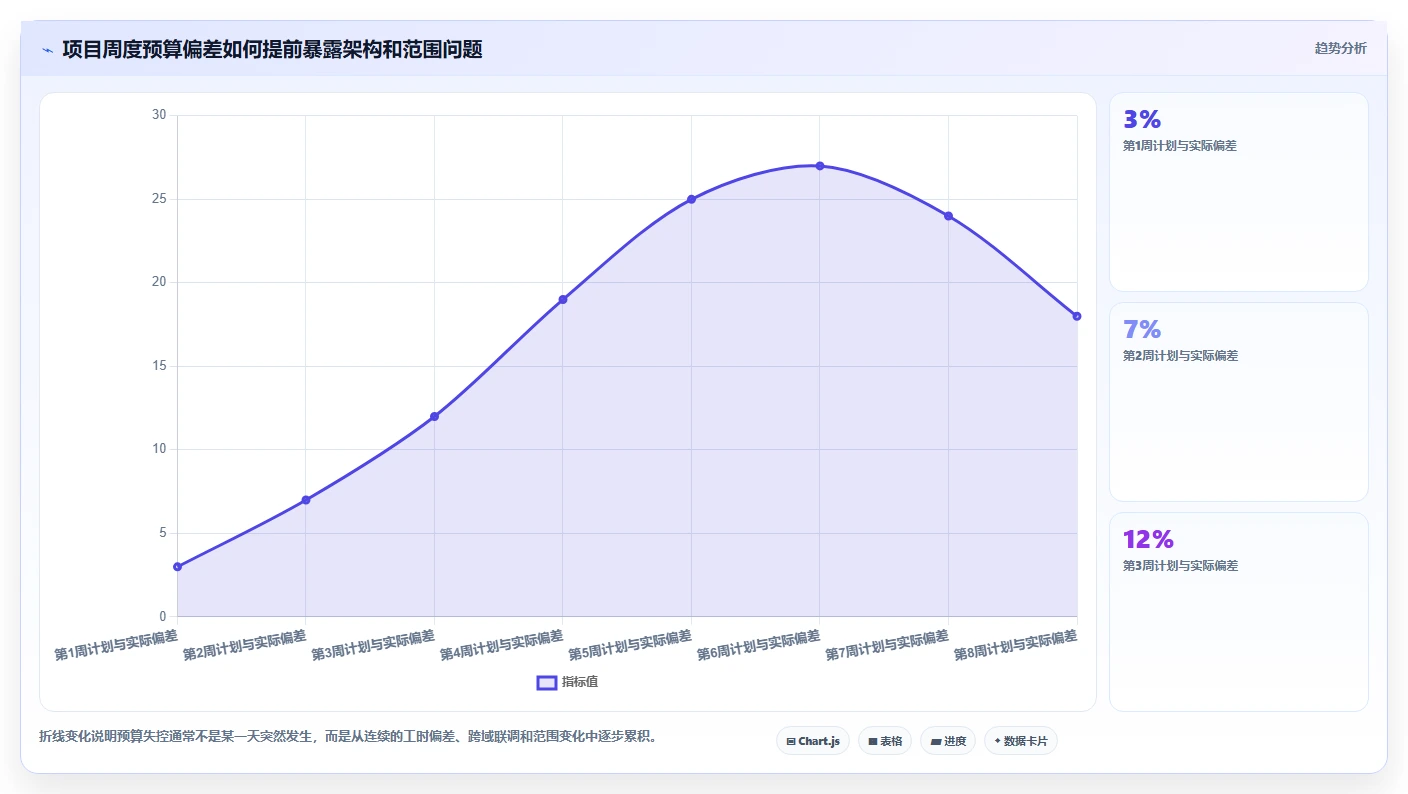Click the 第5周计划与实际偏差 axis label

[630, 645]
